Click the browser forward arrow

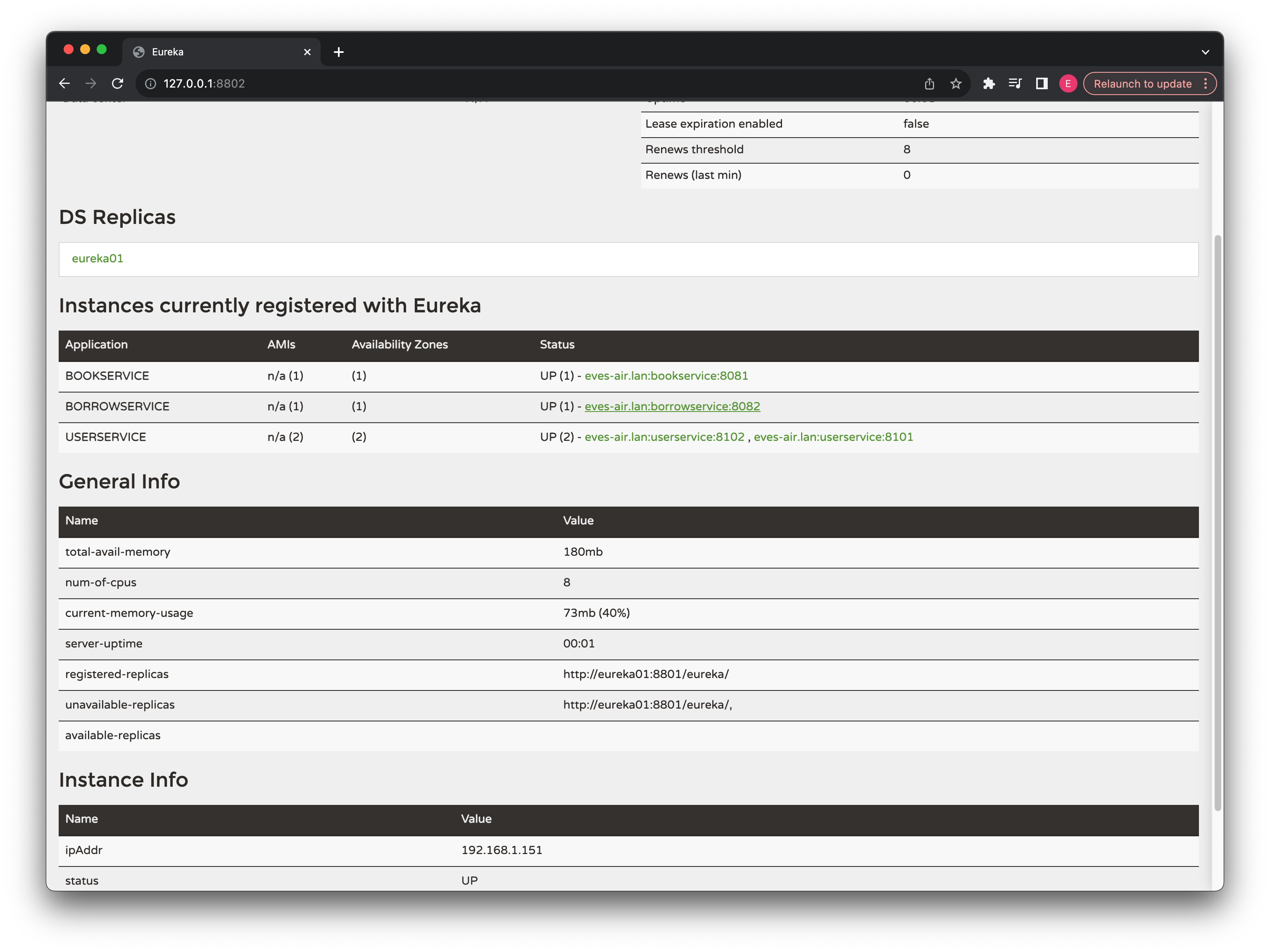click(91, 84)
